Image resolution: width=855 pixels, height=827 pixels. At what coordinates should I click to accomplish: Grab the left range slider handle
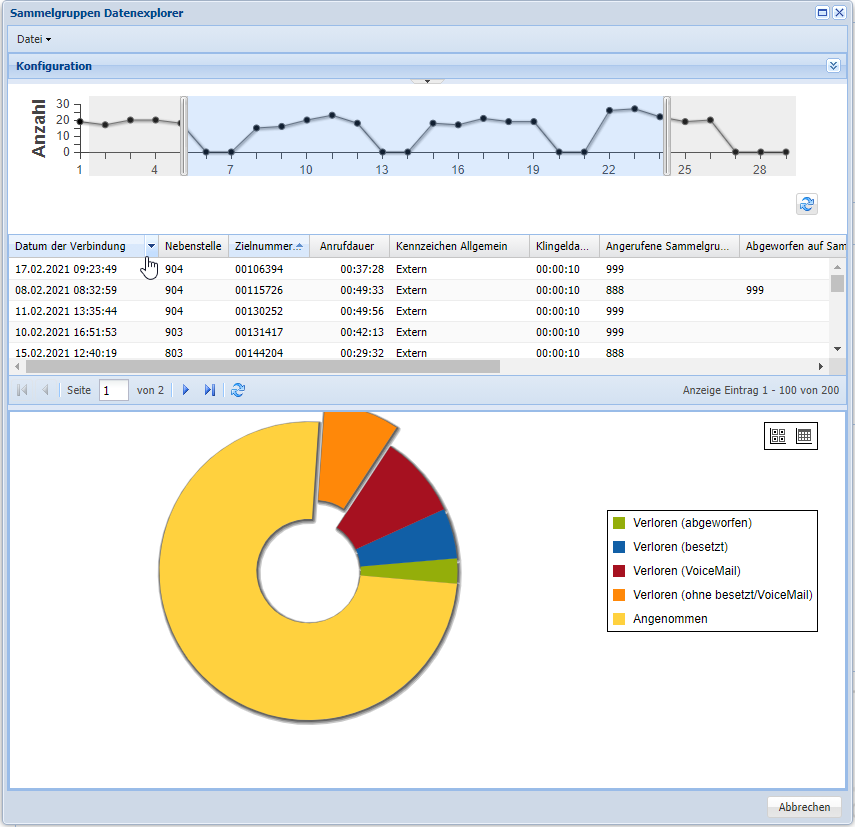[x=184, y=136]
